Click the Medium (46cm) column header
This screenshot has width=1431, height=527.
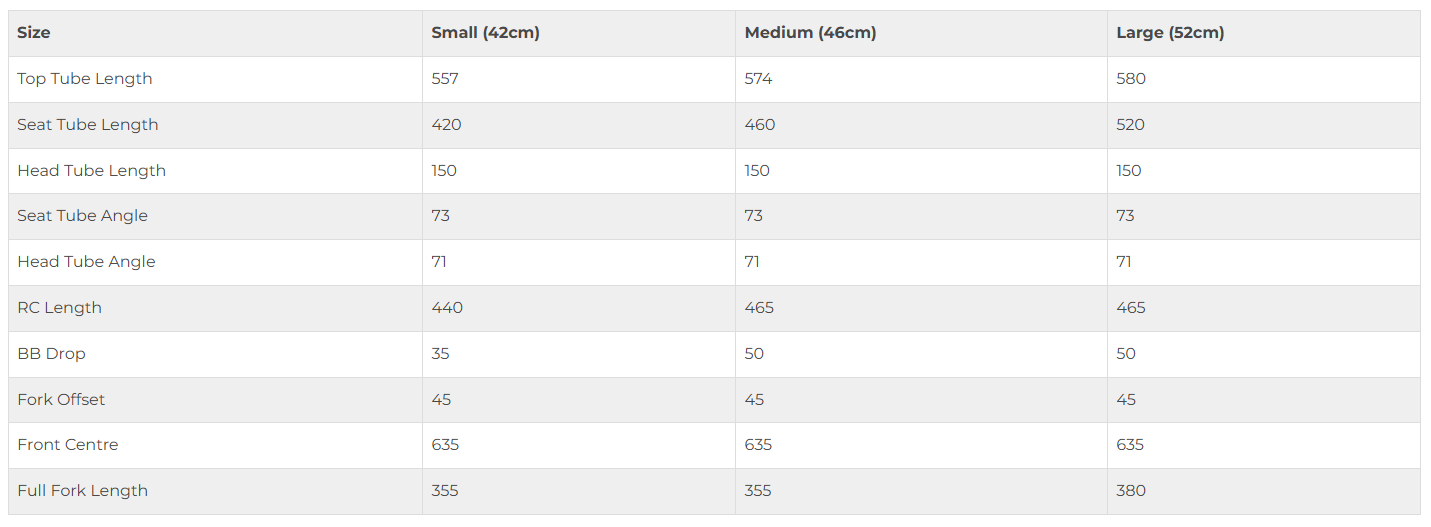pyautogui.click(x=810, y=33)
